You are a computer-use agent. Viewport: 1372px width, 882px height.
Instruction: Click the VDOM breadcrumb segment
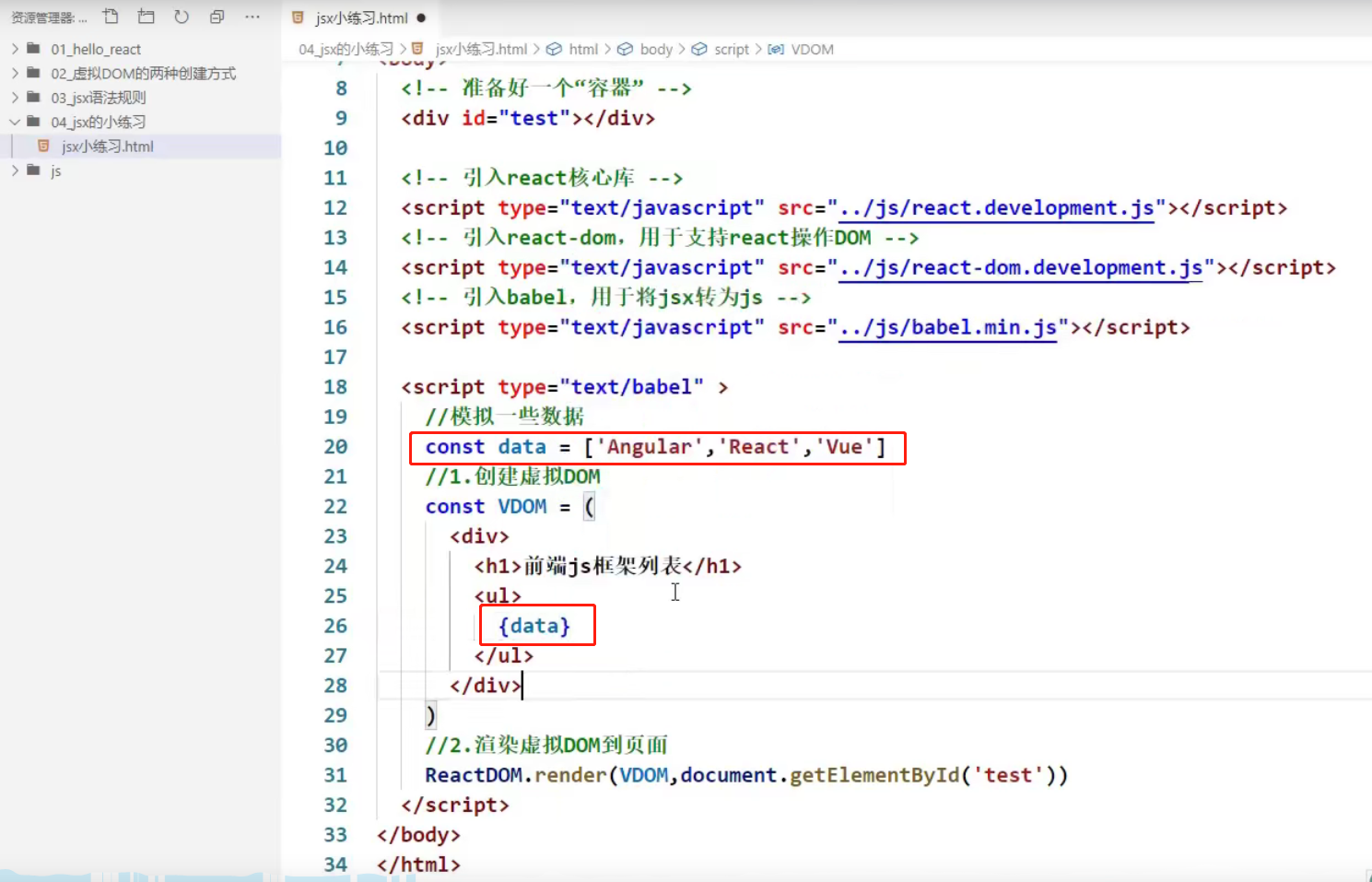812,49
